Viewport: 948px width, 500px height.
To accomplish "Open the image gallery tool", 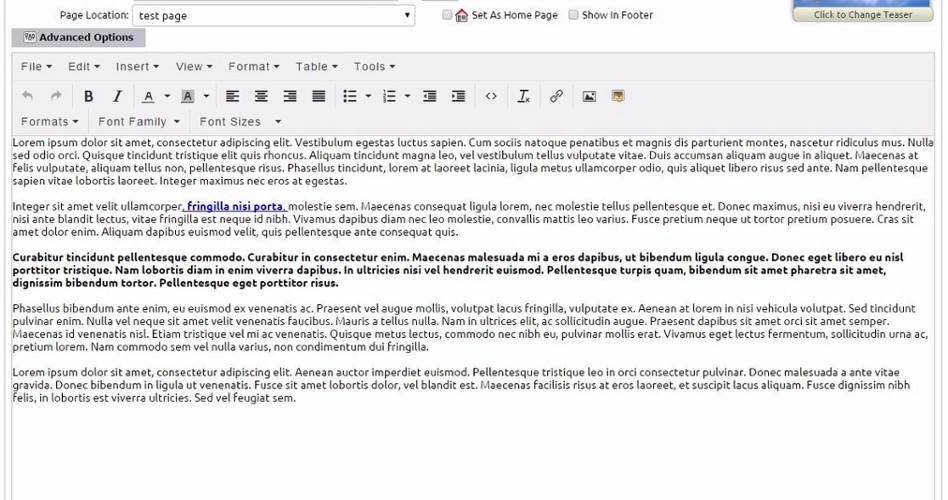I will pyautogui.click(x=618, y=96).
